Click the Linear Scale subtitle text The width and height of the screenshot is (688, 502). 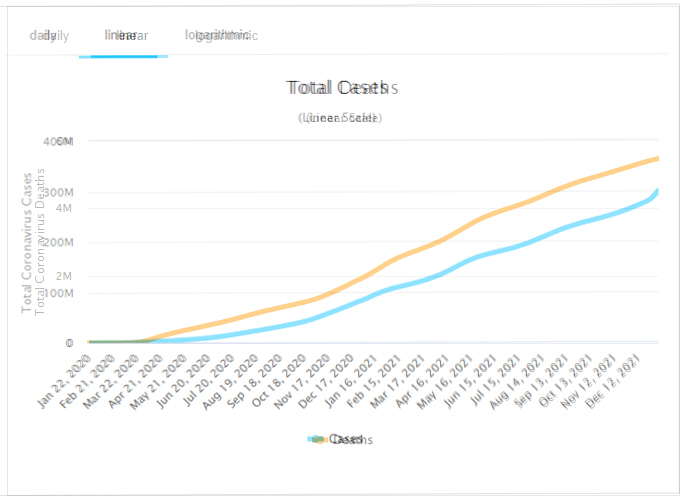(x=339, y=118)
